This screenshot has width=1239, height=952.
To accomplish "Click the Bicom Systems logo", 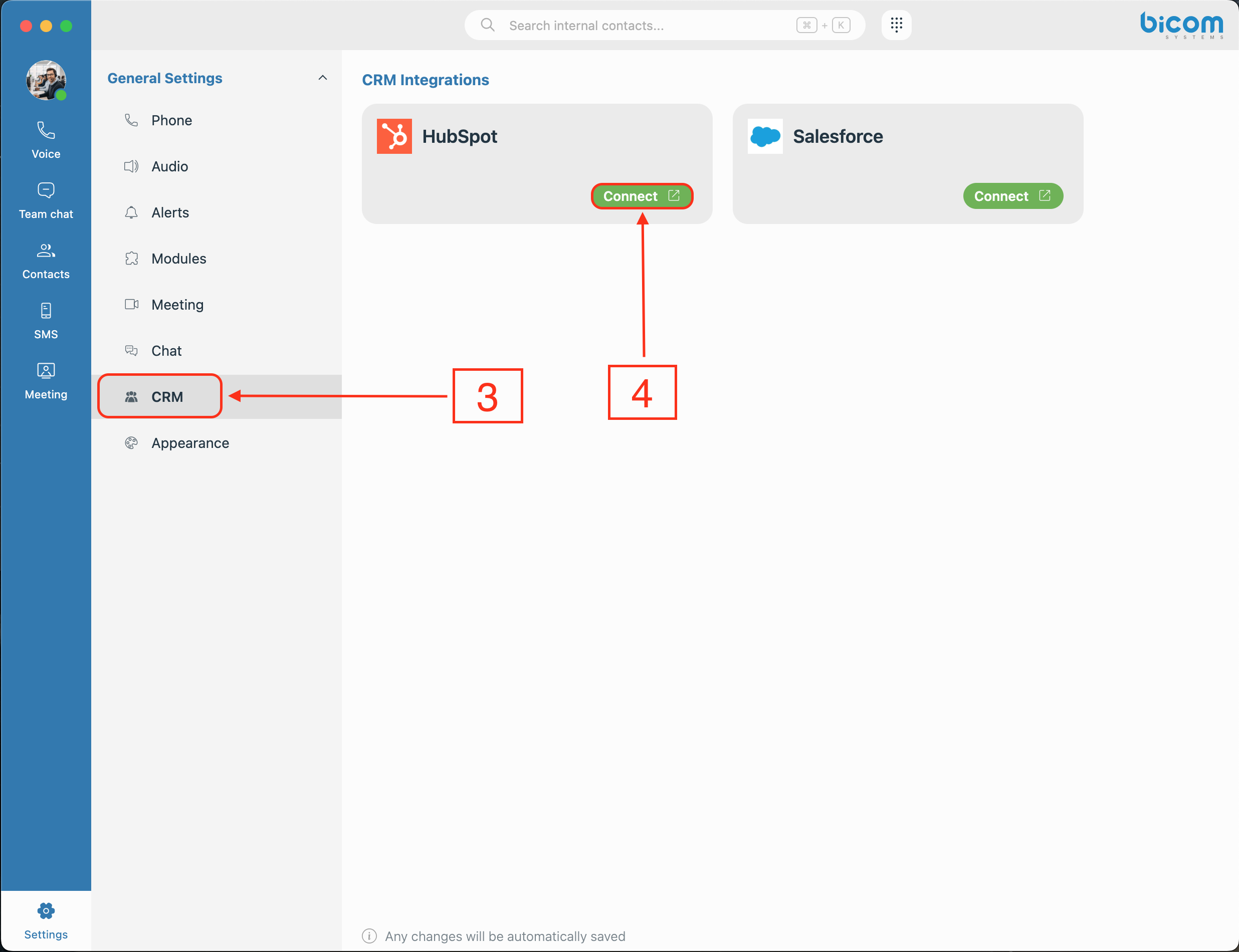I will (1181, 25).
